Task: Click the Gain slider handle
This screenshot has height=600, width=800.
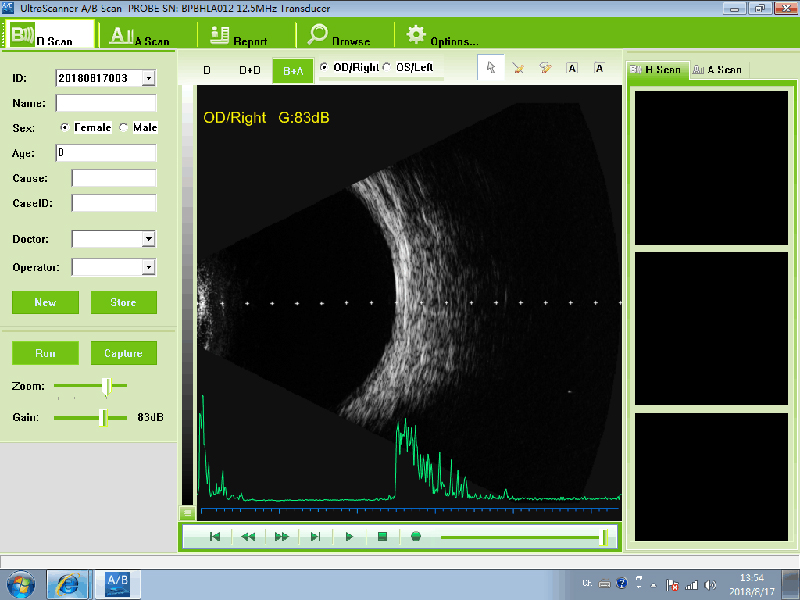Action: click(x=102, y=417)
